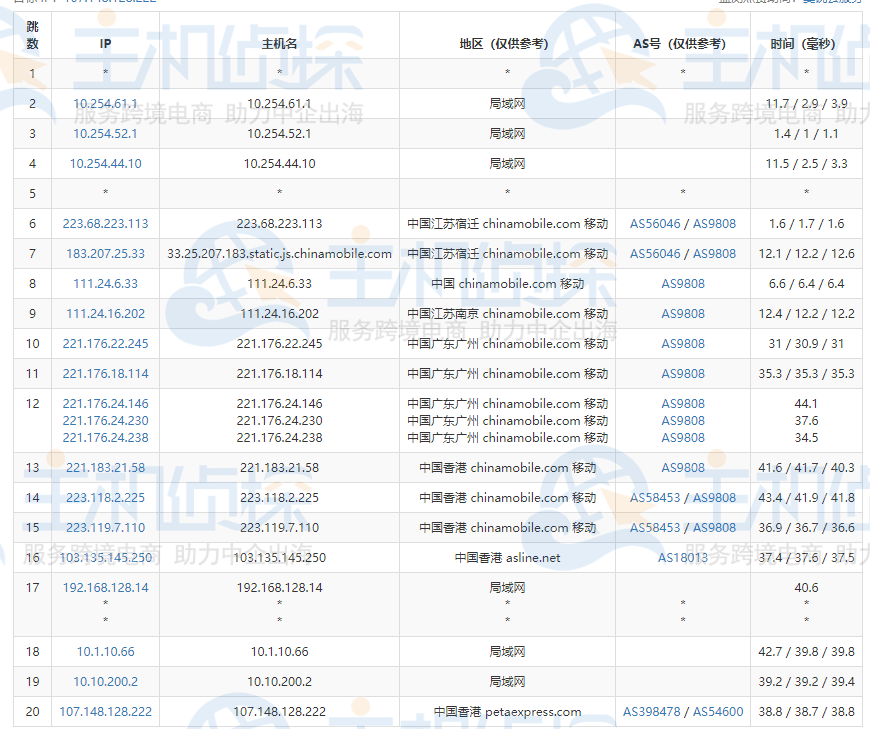Click the AS58453 link on hop 14
This screenshot has width=870, height=729.
tap(655, 497)
